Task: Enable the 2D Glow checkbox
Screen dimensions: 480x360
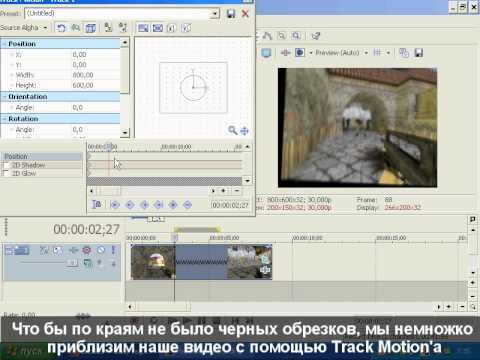Action: [x=6, y=173]
